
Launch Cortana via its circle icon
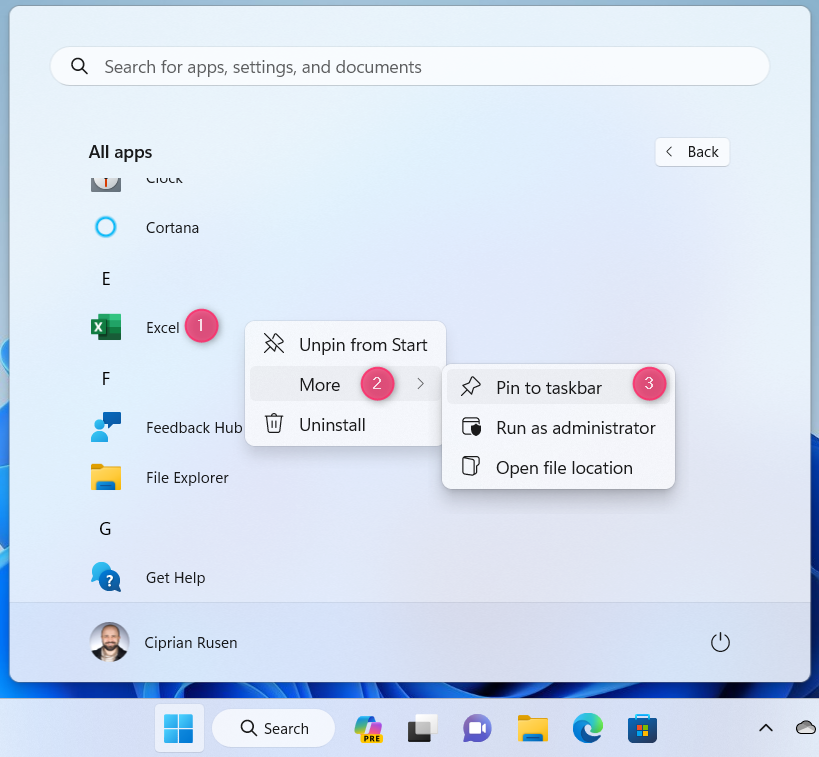(x=106, y=227)
